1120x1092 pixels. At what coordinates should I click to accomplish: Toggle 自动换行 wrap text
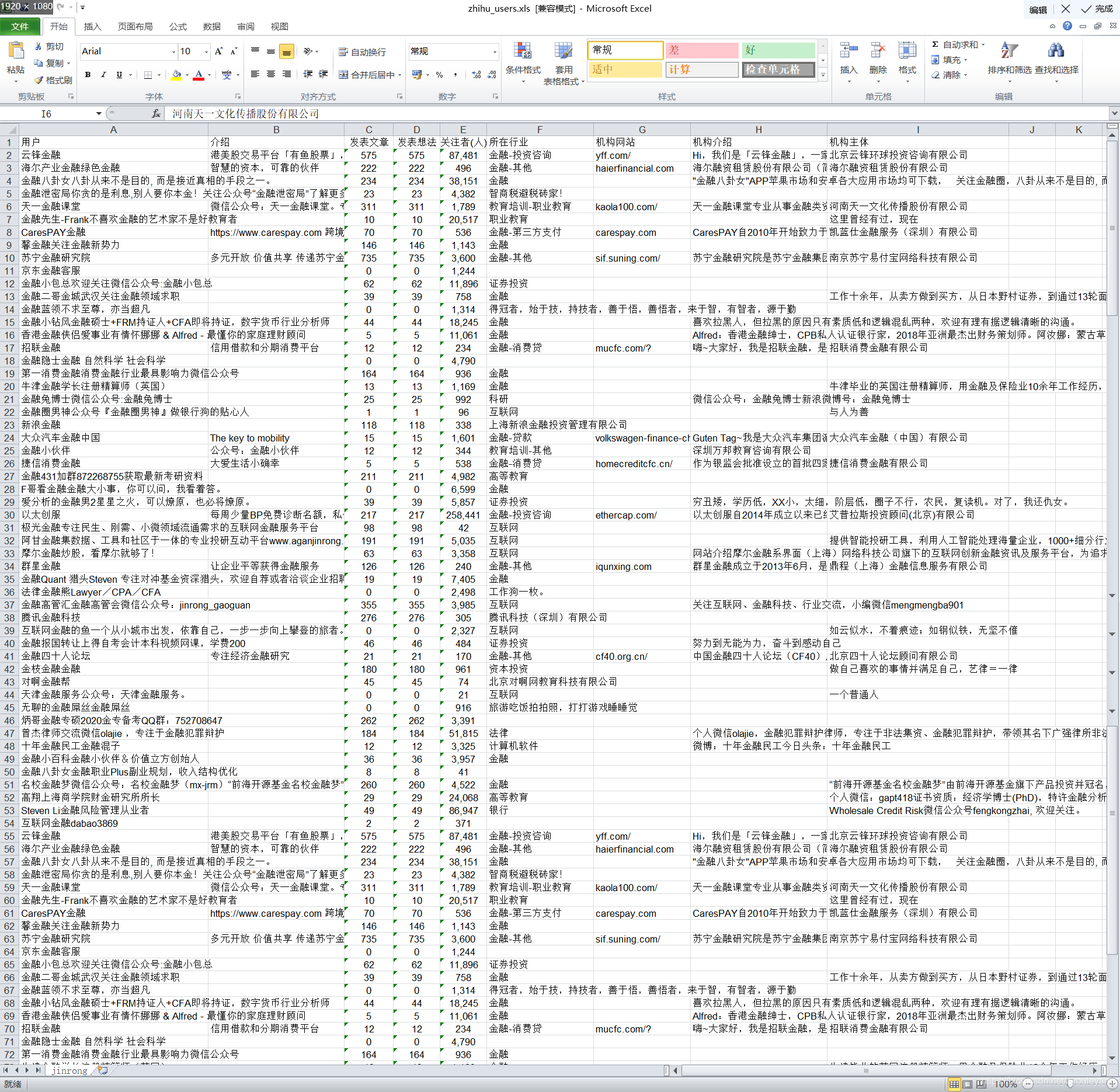[363, 52]
